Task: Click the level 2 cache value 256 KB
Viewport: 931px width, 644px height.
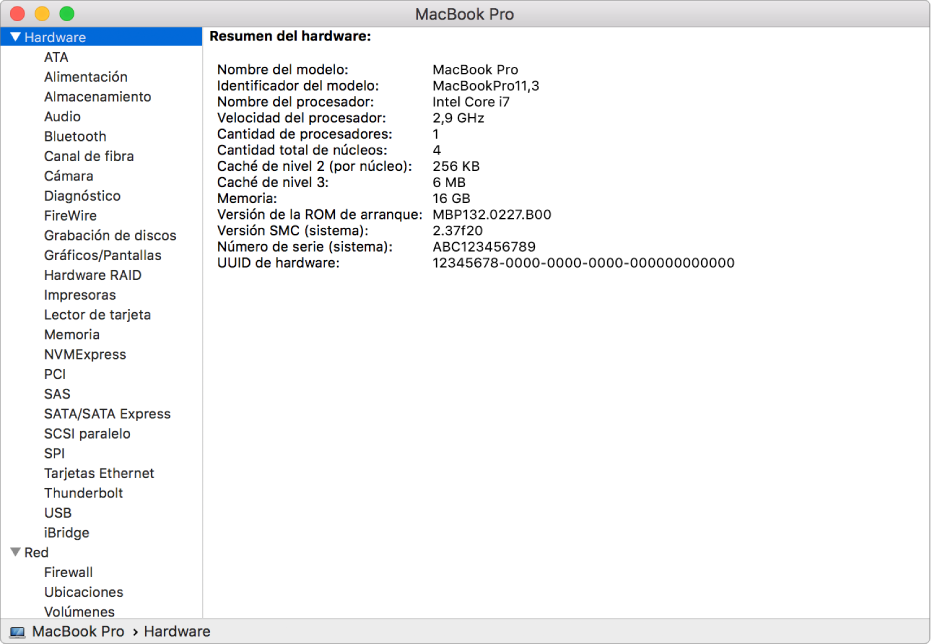Action: coord(456,166)
